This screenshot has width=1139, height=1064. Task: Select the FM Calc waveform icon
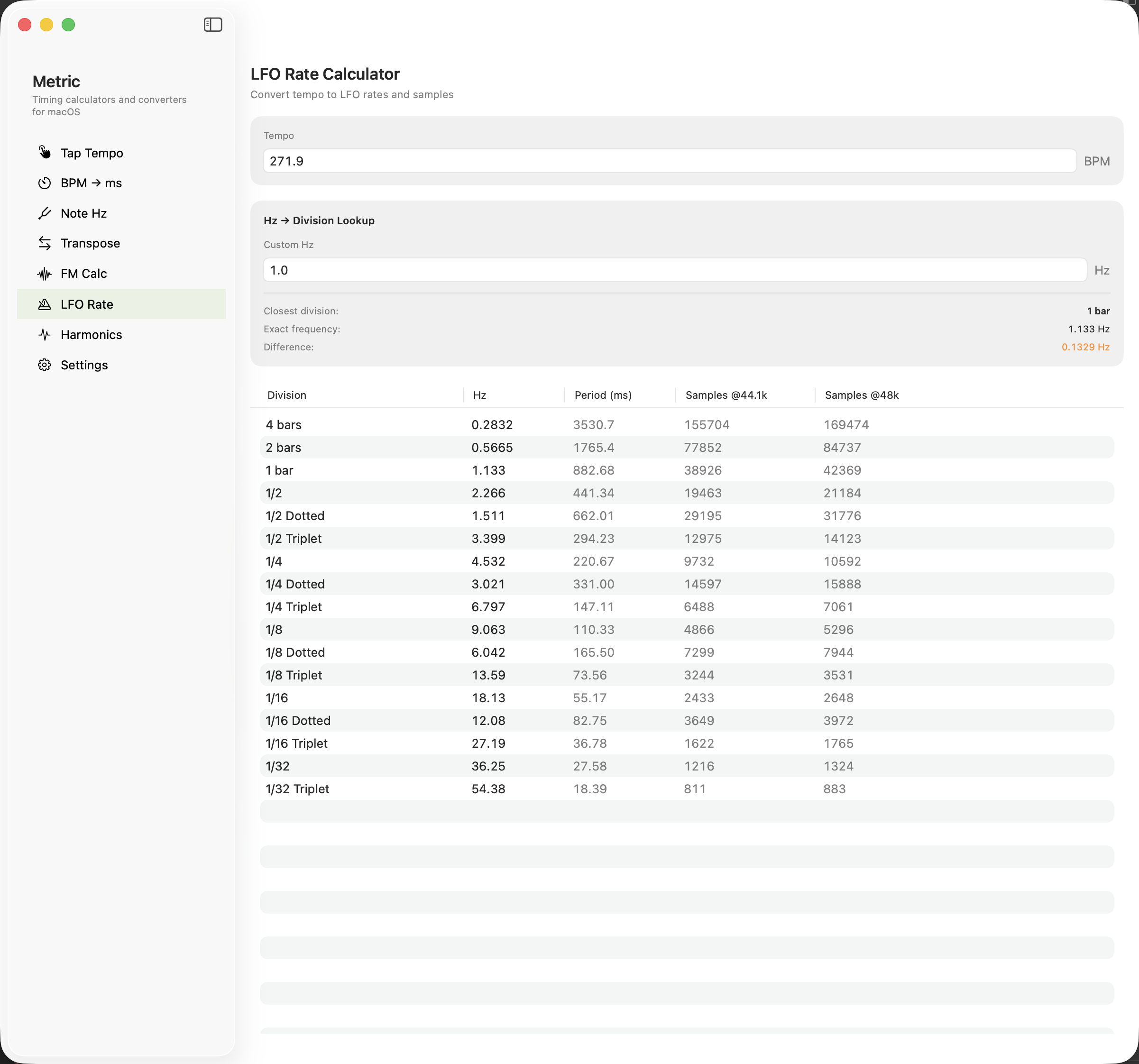(x=45, y=273)
